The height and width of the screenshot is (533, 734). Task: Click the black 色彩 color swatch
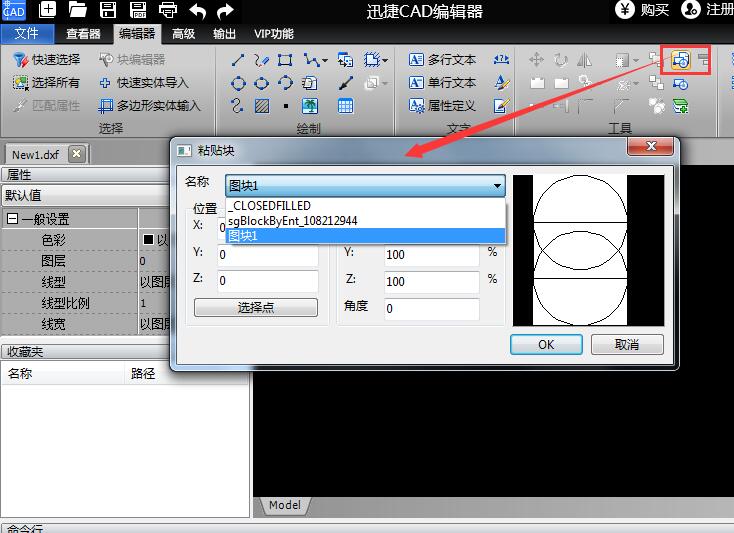pos(148,240)
